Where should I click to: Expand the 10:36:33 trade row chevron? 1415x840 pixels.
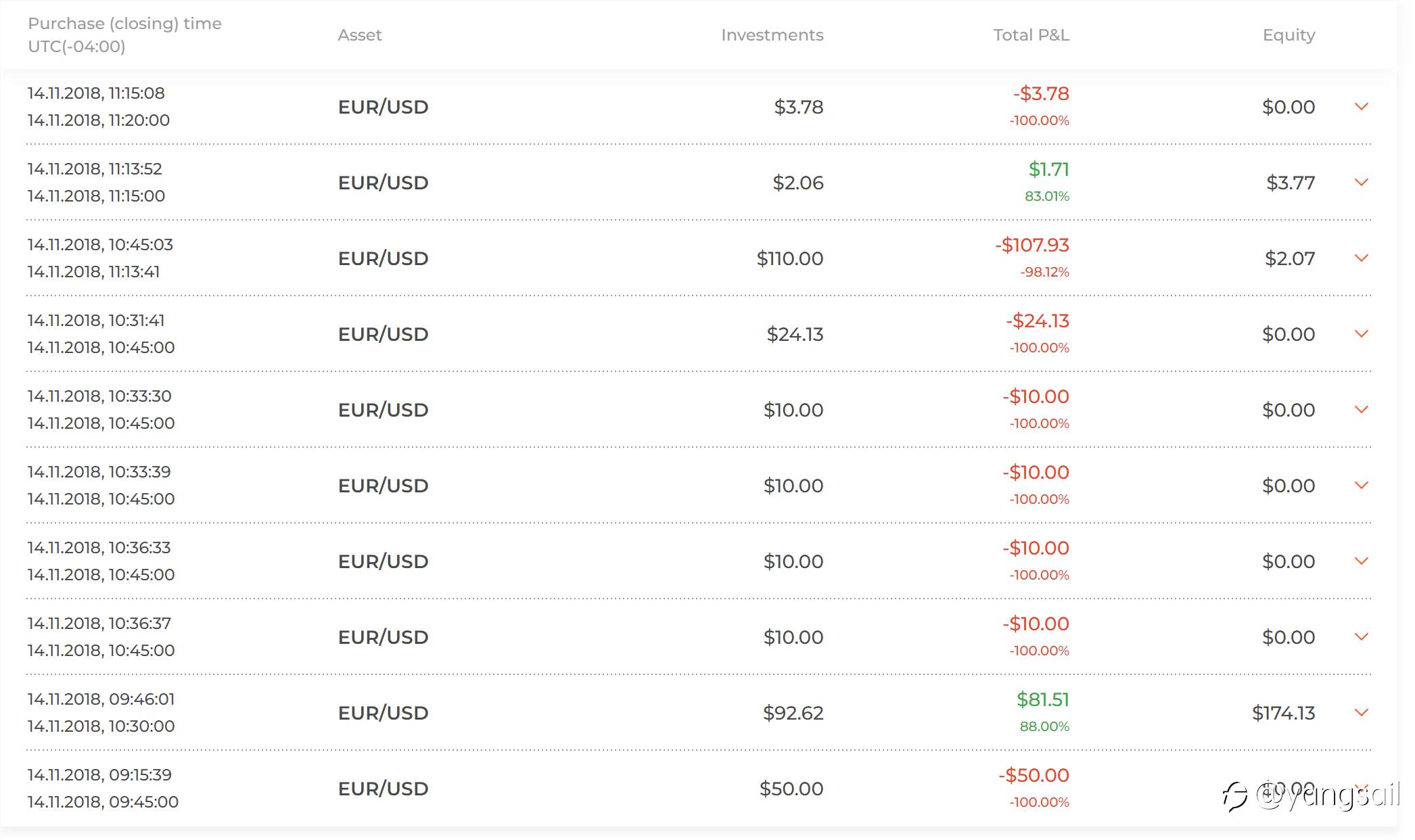tap(1362, 561)
